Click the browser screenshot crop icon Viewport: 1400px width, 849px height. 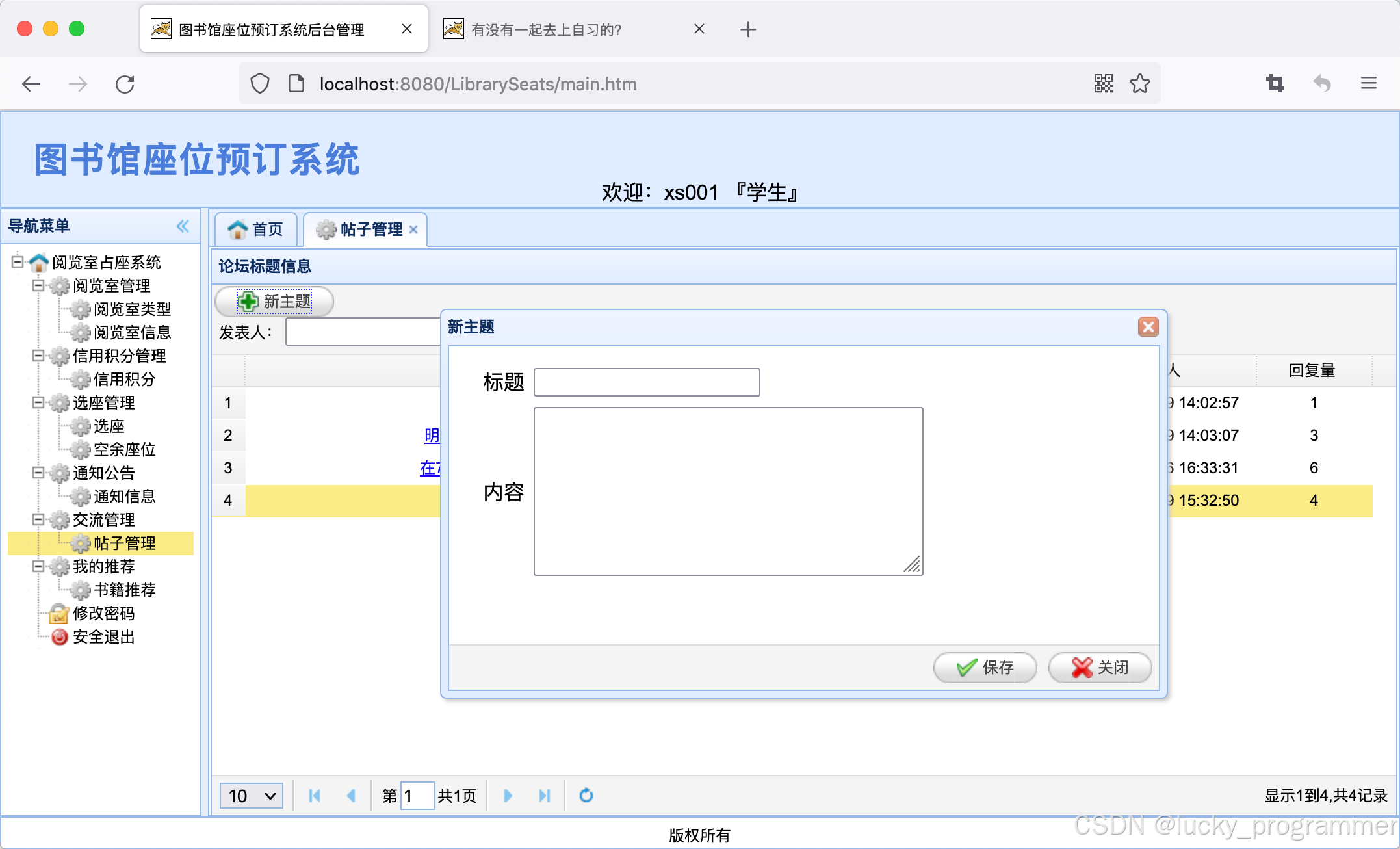[x=1275, y=83]
